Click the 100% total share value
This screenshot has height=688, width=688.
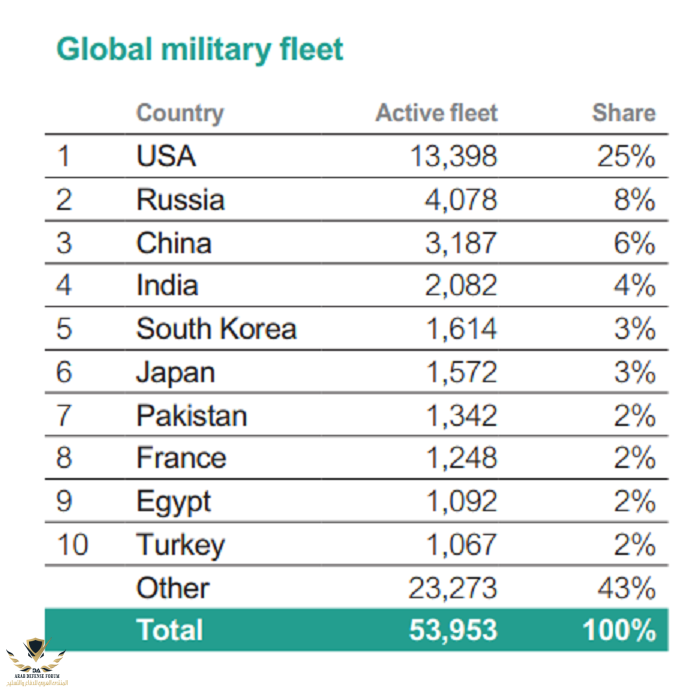(x=620, y=630)
